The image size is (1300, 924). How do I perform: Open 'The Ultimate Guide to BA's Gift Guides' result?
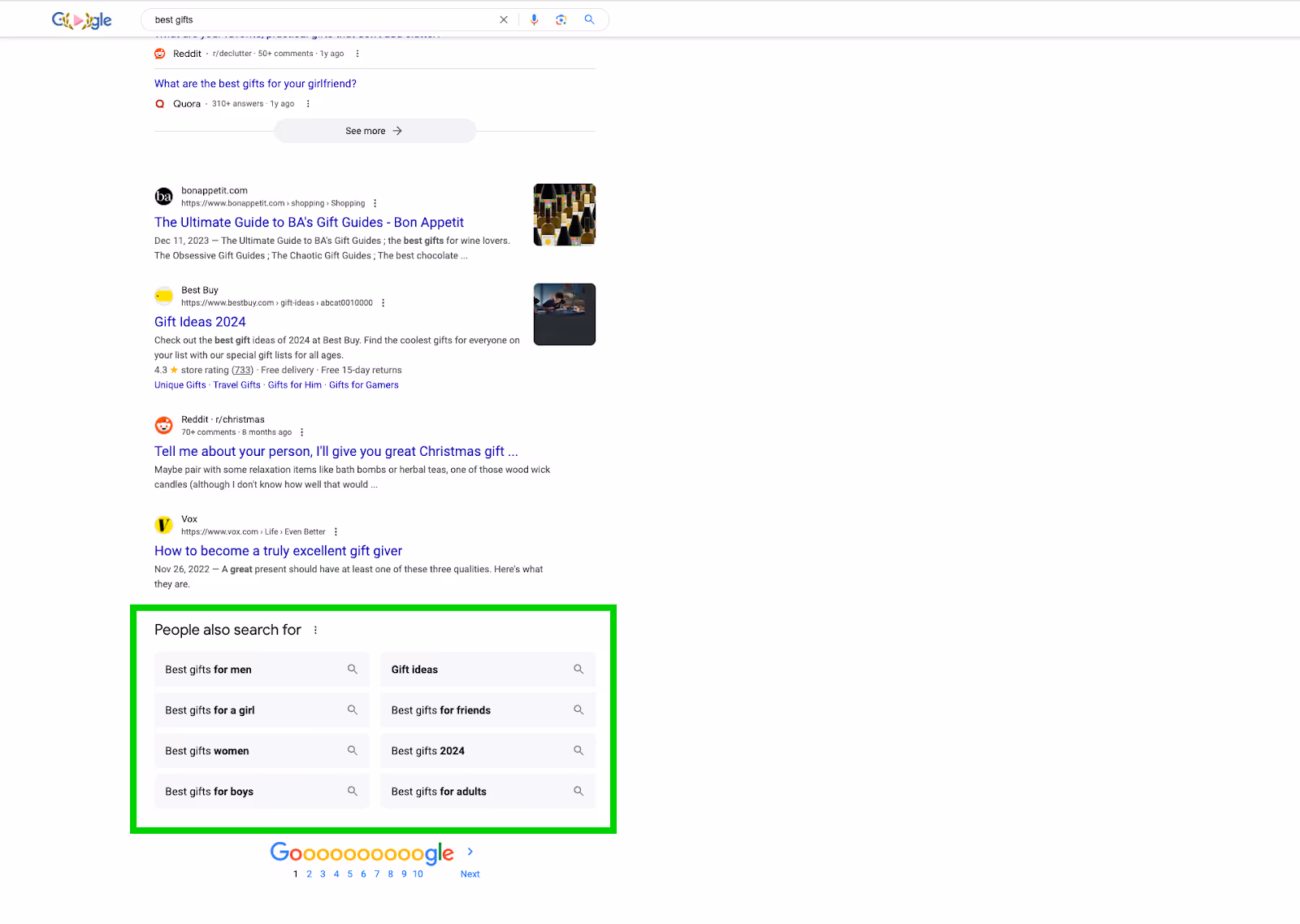(x=309, y=223)
